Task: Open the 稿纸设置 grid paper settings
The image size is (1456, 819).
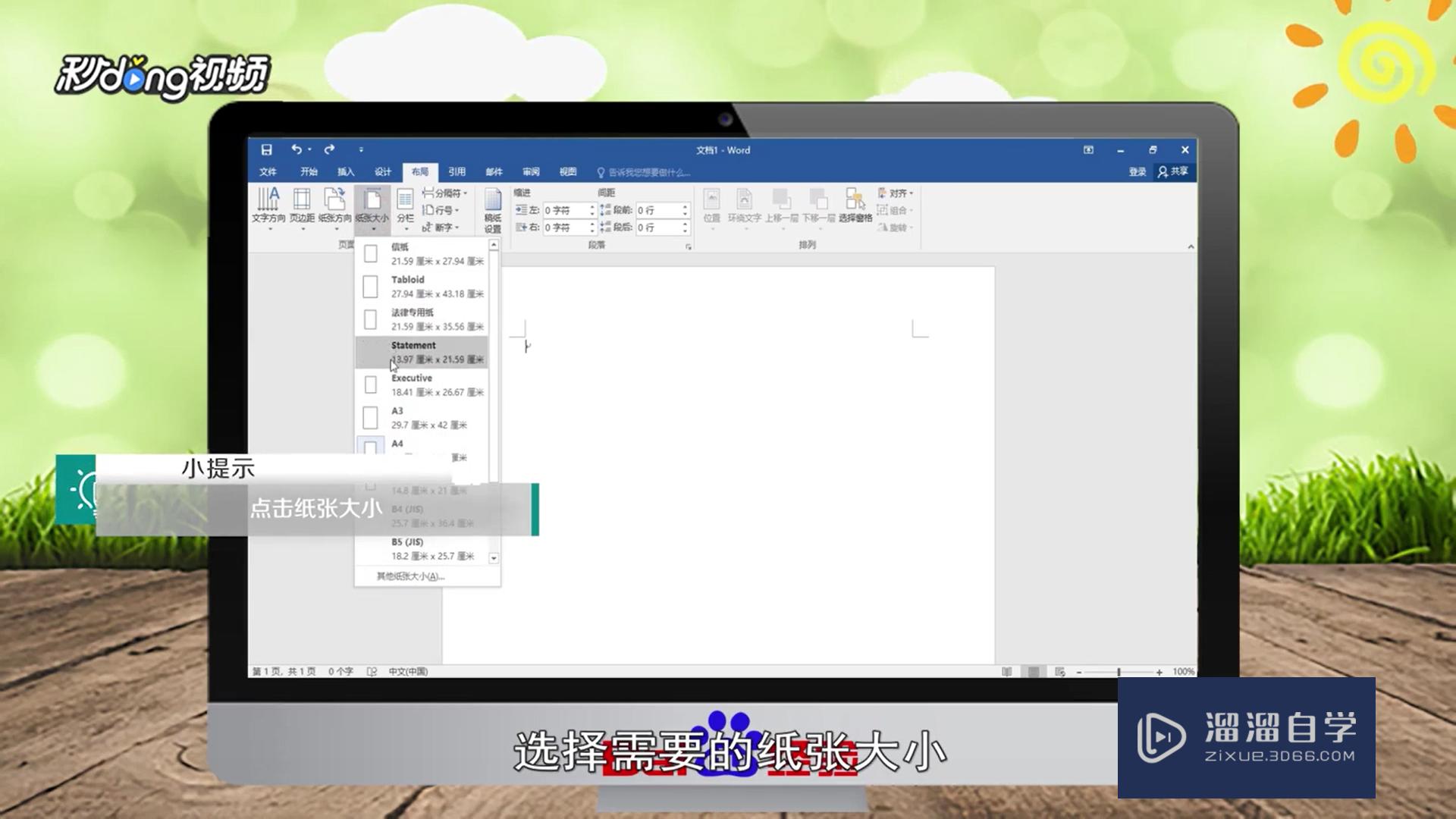Action: [494, 211]
